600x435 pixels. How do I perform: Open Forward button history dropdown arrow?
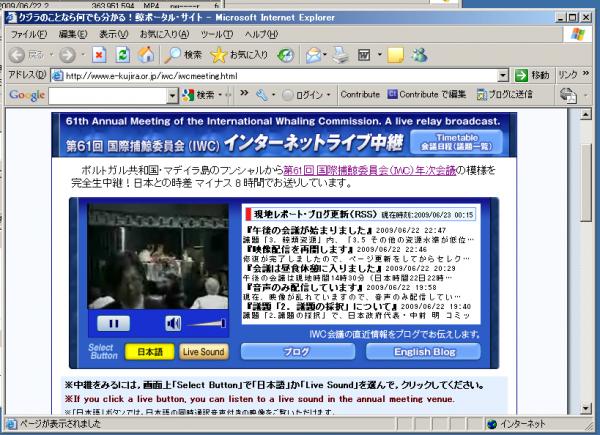tap(82, 55)
